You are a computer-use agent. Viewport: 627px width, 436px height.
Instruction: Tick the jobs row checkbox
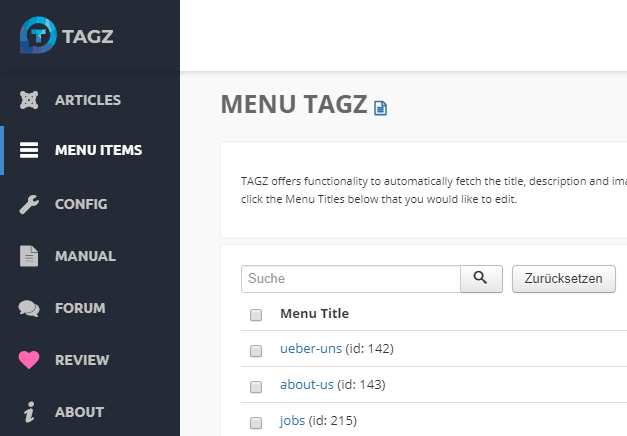256,421
